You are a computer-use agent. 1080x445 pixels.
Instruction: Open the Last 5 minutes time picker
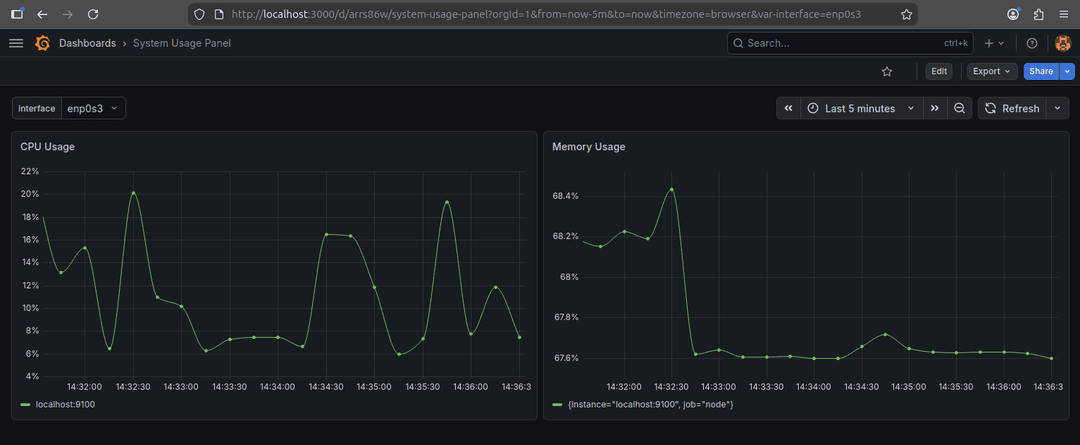point(862,108)
